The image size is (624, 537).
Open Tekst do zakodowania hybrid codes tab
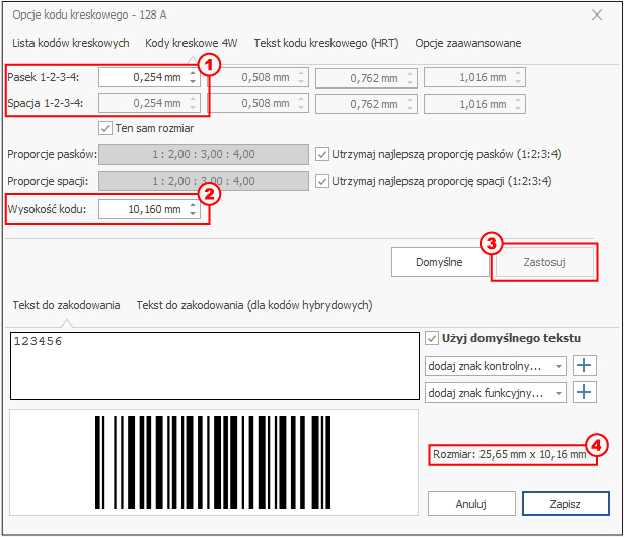coord(254,305)
